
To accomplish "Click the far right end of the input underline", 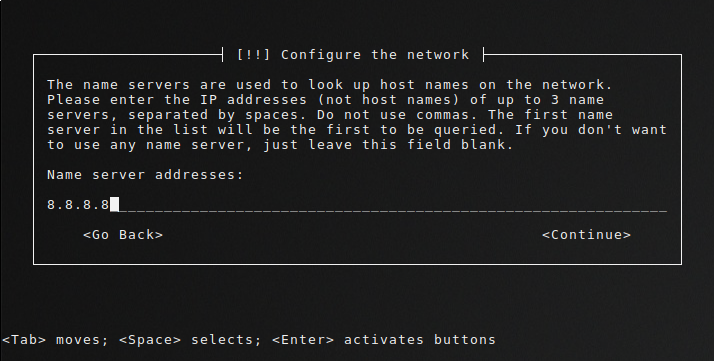I will click(x=663, y=211).
